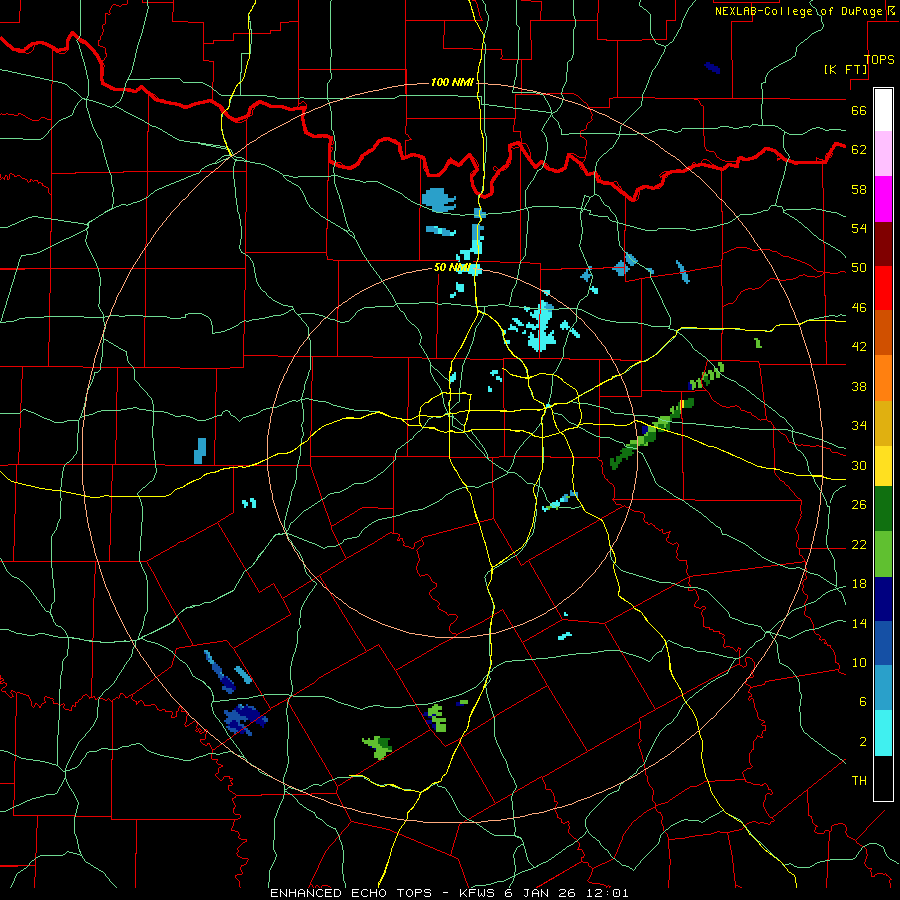
Task: Click the 100 NMI range ring label
Action: coord(451,83)
